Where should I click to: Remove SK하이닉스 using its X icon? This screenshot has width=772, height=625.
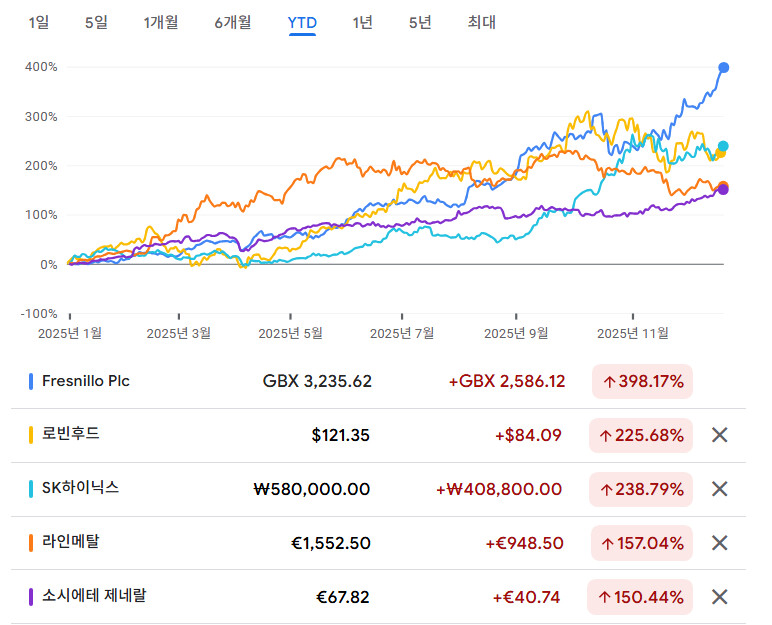click(x=718, y=489)
